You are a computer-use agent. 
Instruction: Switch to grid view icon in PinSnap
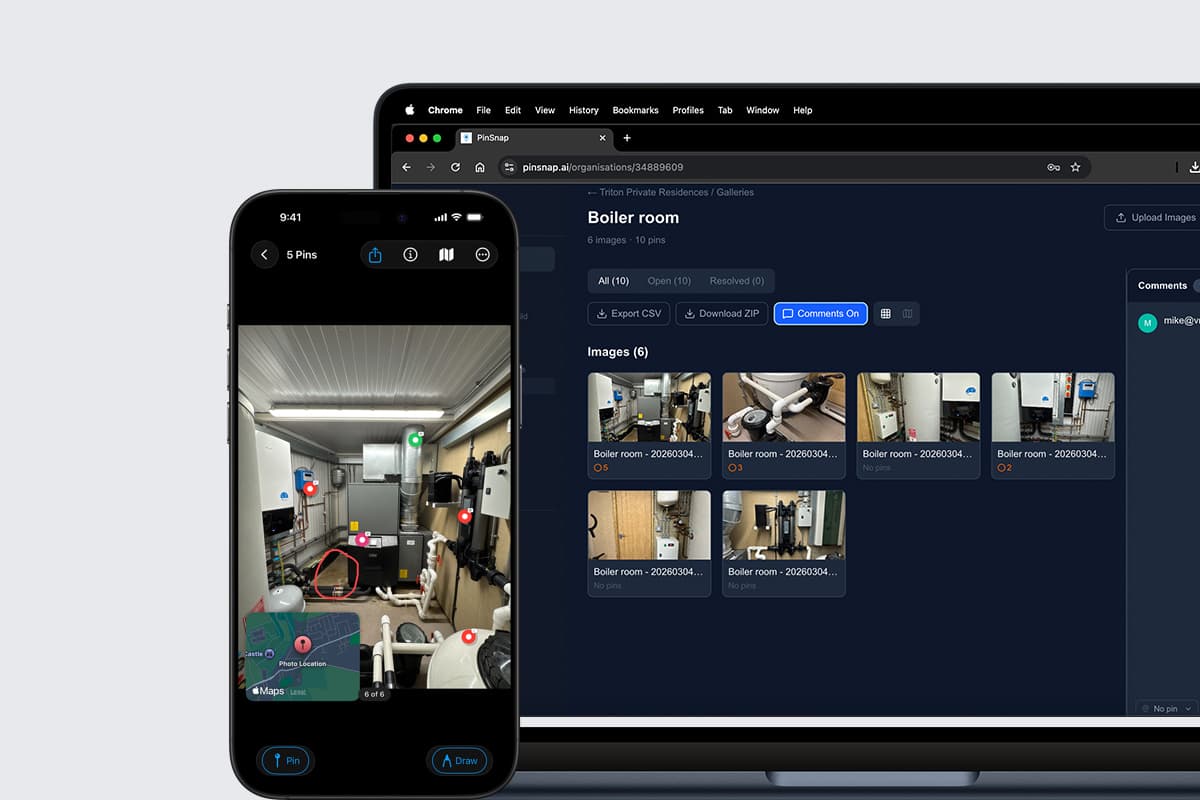click(x=885, y=313)
